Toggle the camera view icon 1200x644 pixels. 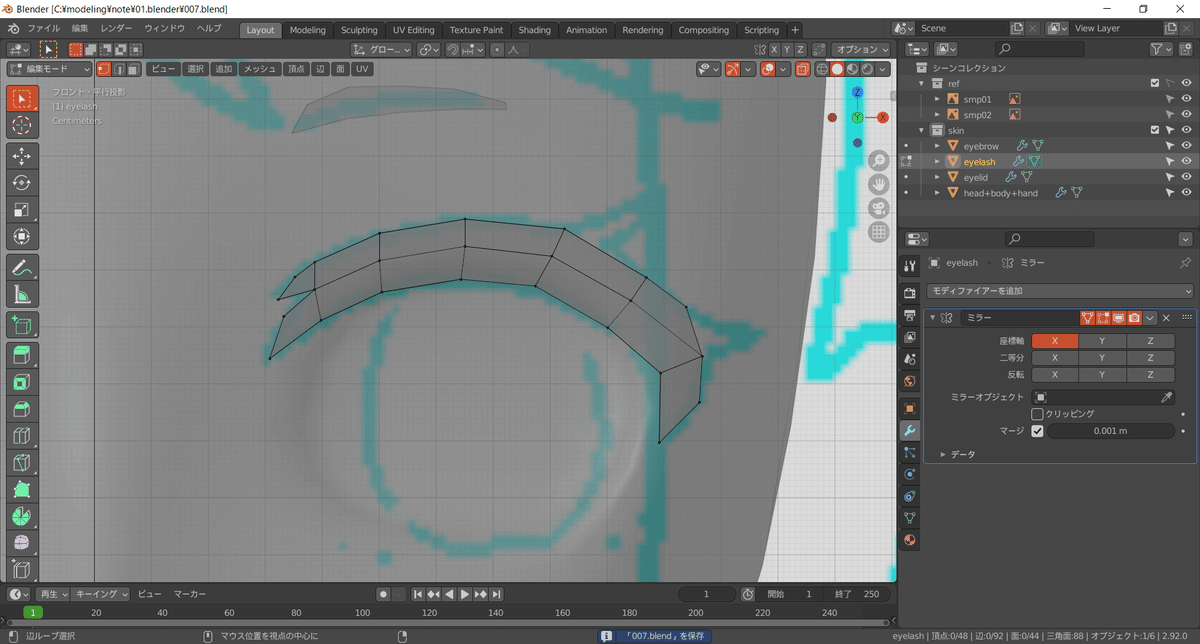pos(878,209)
